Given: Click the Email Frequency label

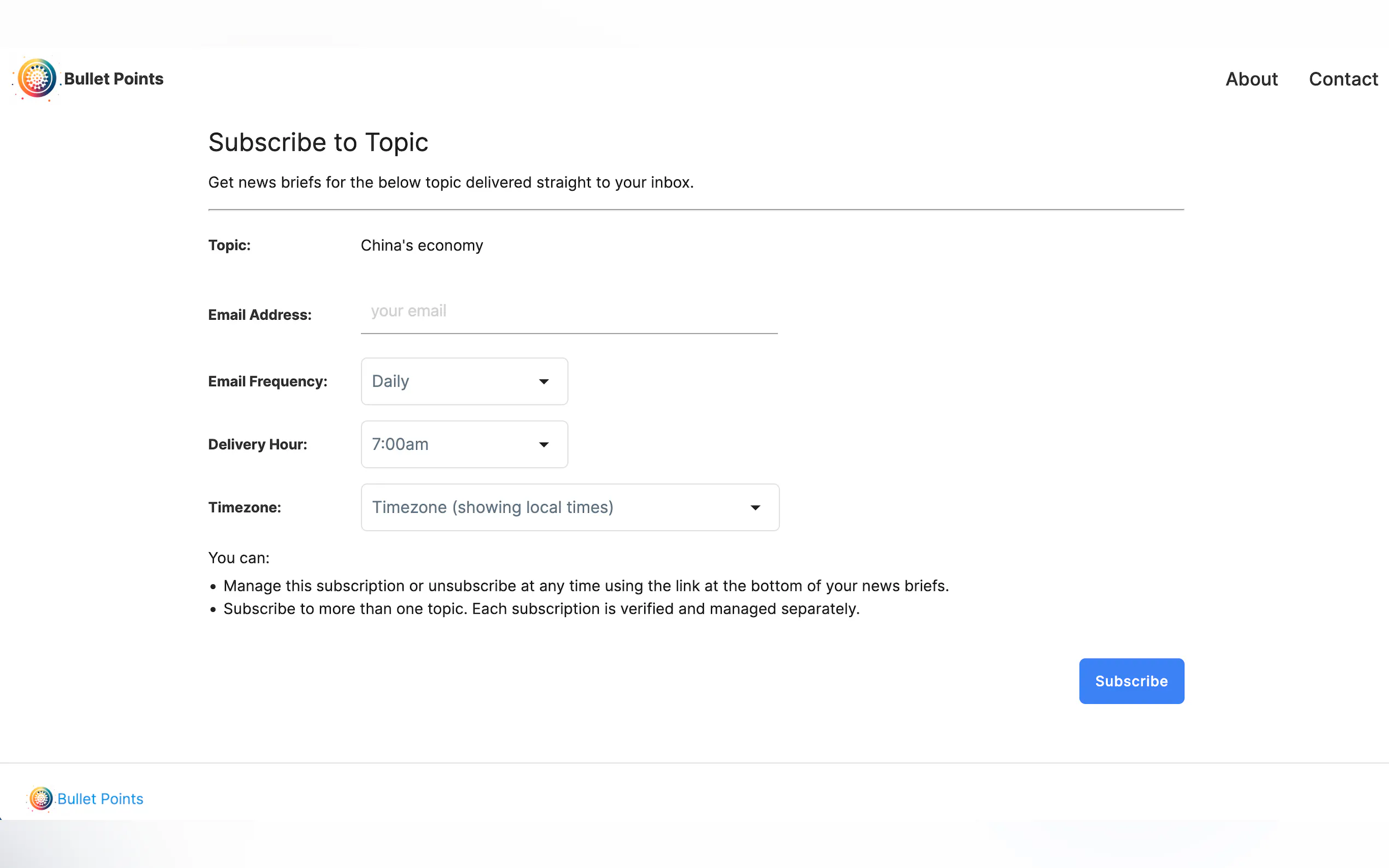Looking at the screenshot, I should click(267, 381).
